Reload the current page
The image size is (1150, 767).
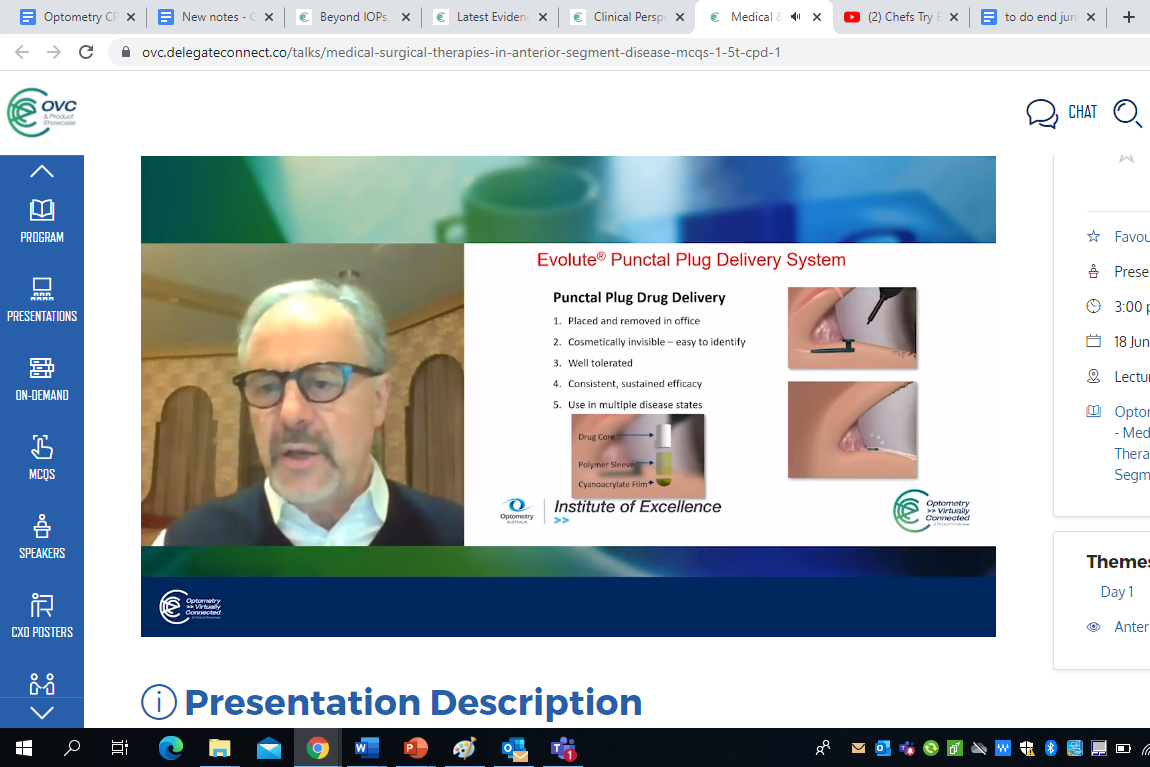[x=86, y=53]
